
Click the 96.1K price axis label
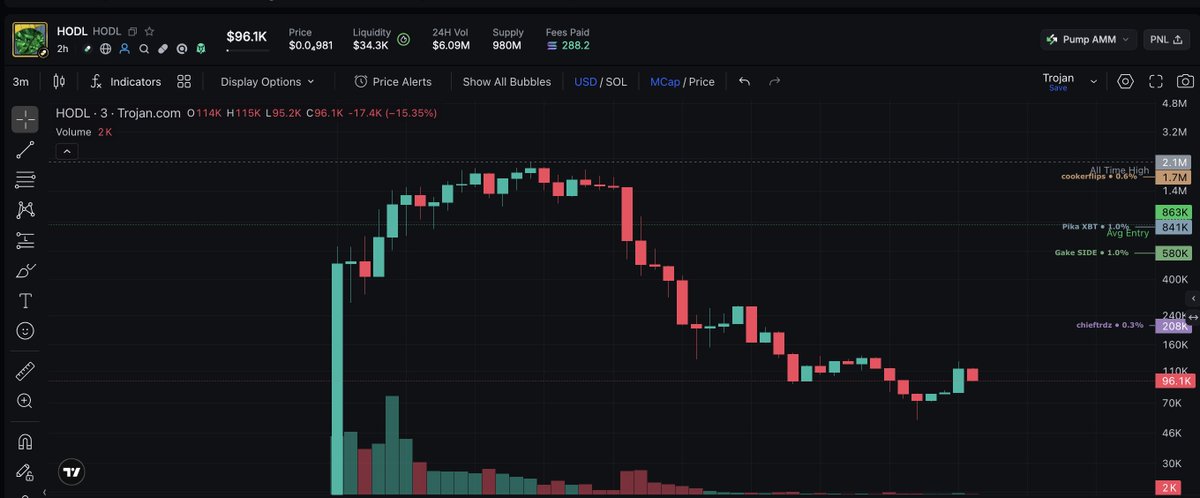click(1174, 381)
